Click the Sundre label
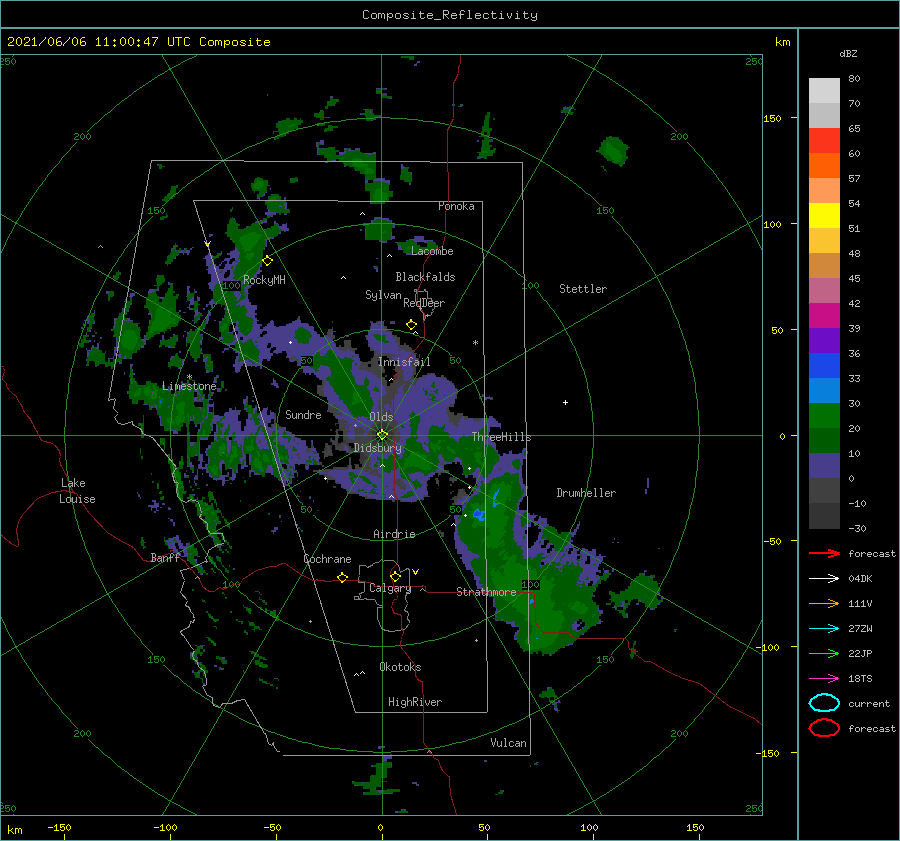 (x=303, y=414)
